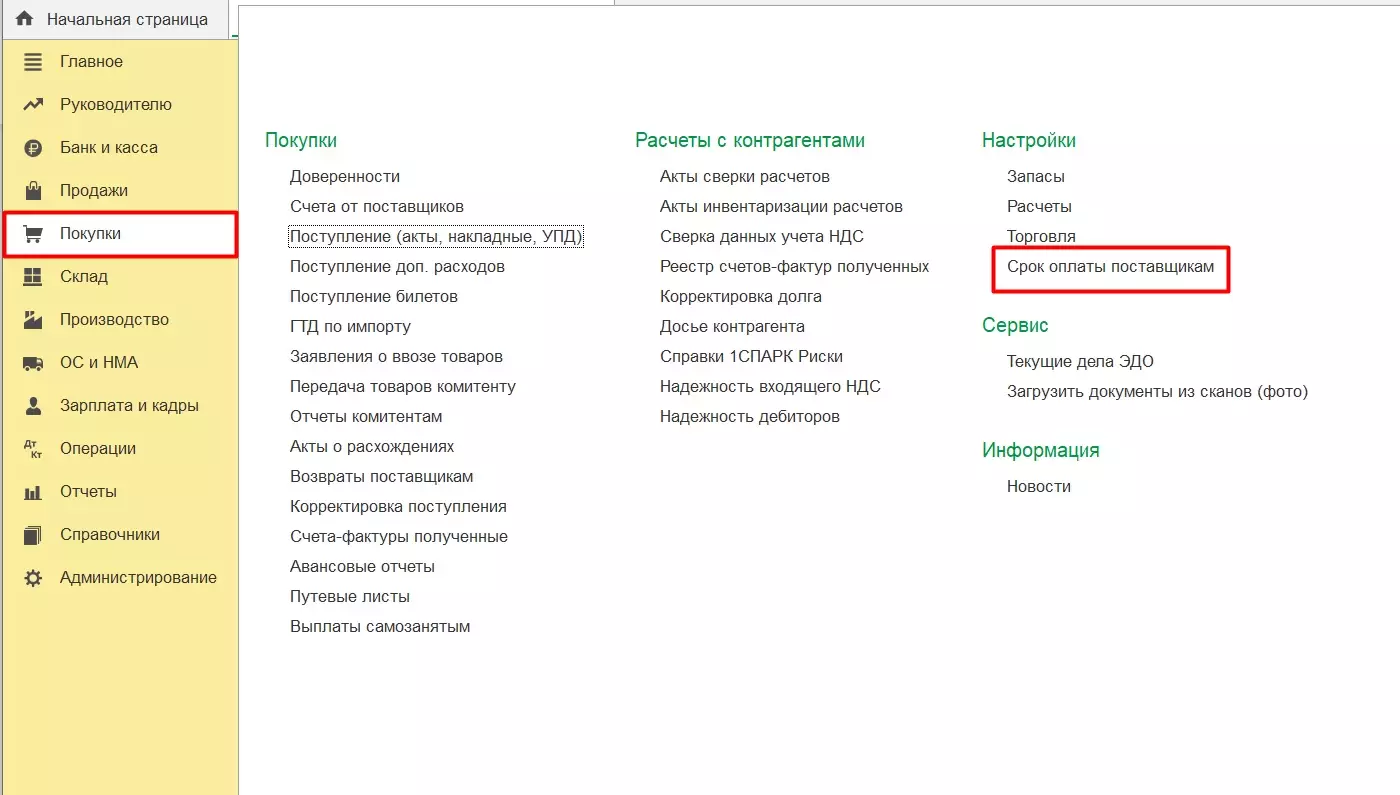The width and height of the screenshot is (1400, 795).
Task: Click the grid icon beside Склад
Action: (33, 277)
